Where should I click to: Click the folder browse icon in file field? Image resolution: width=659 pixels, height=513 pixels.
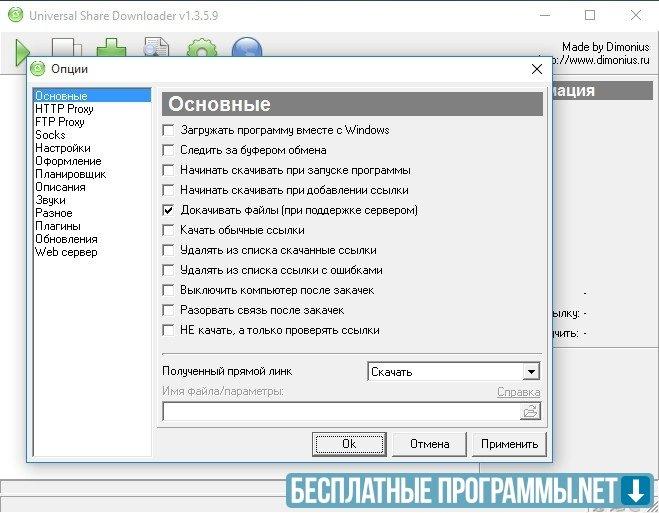click(x=530, y=411)
